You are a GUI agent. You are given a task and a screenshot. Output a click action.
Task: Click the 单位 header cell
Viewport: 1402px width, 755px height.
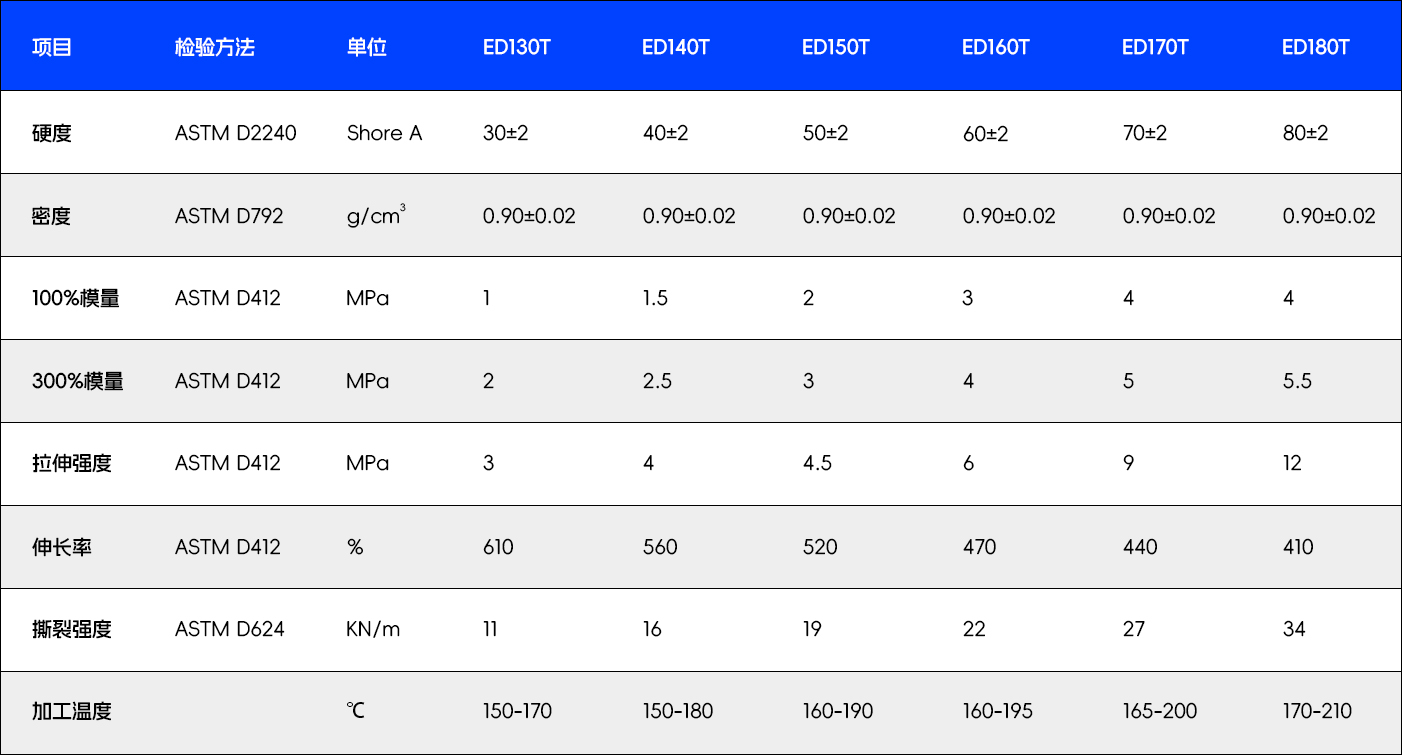[366, 47]
